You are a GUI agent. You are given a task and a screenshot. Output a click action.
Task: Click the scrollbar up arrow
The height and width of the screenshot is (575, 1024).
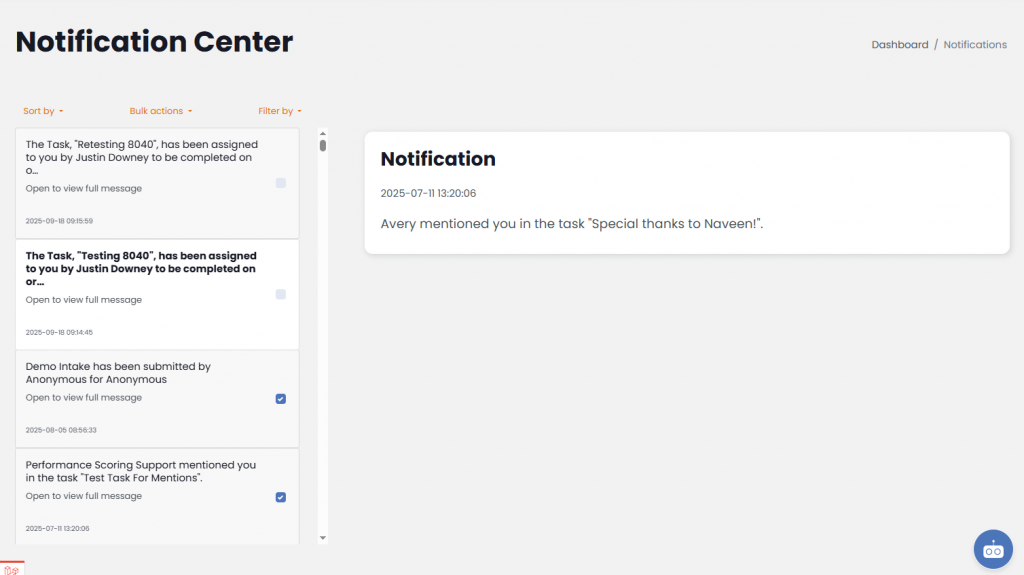pos(323,132)
